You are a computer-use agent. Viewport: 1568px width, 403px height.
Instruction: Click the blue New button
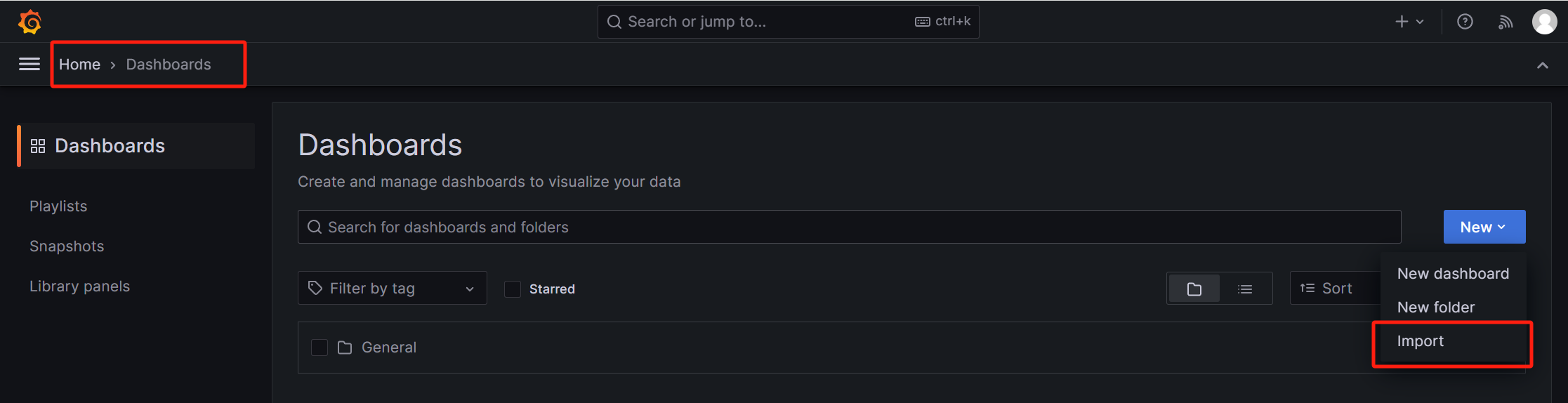1484,227
